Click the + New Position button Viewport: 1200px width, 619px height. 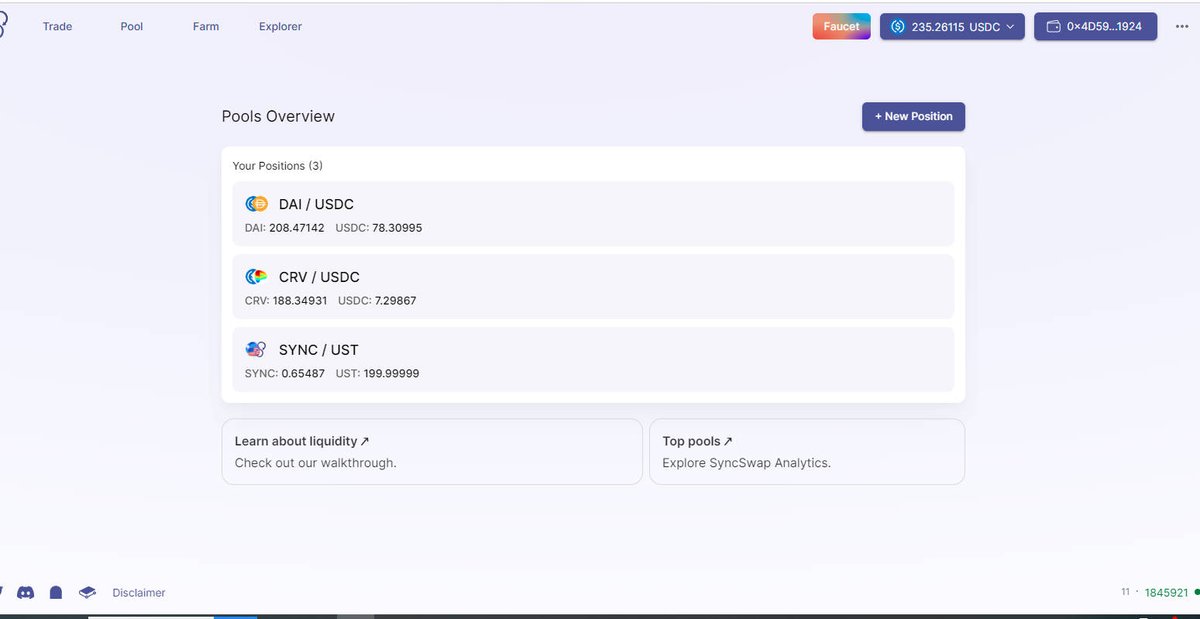coord(913,116)
